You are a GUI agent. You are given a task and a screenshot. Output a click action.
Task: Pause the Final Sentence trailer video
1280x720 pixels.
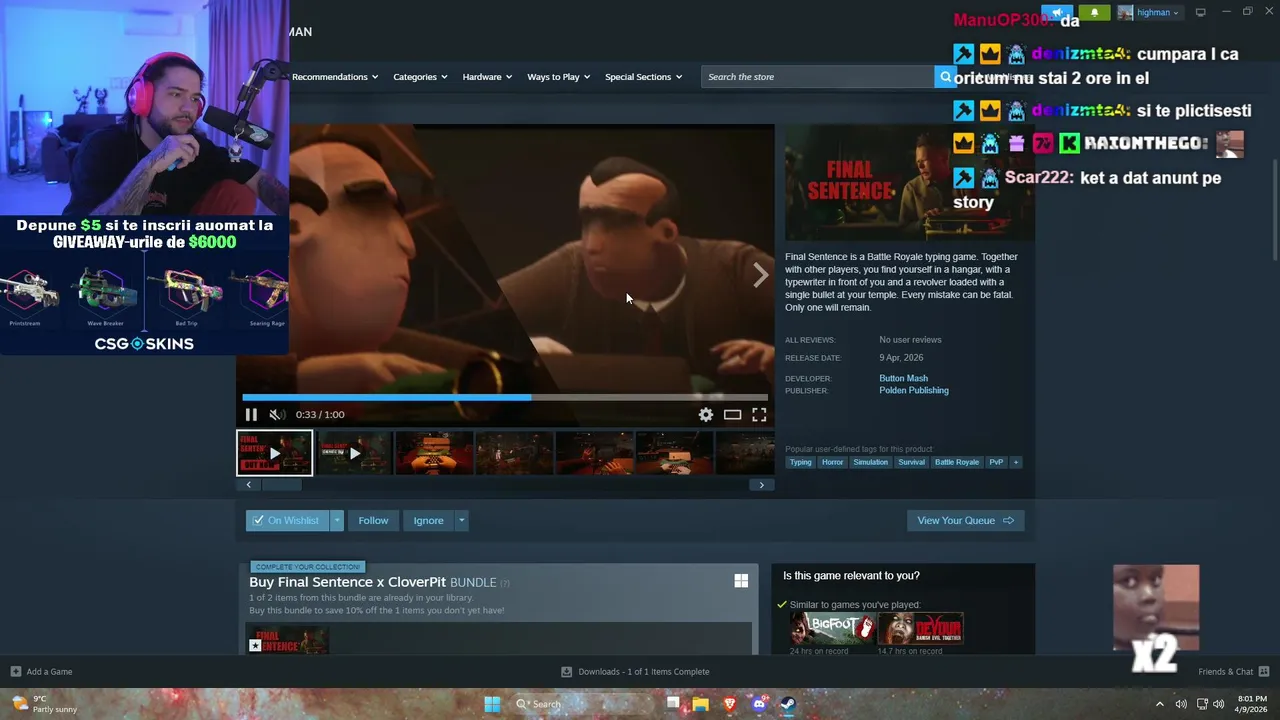click(251, 415)
